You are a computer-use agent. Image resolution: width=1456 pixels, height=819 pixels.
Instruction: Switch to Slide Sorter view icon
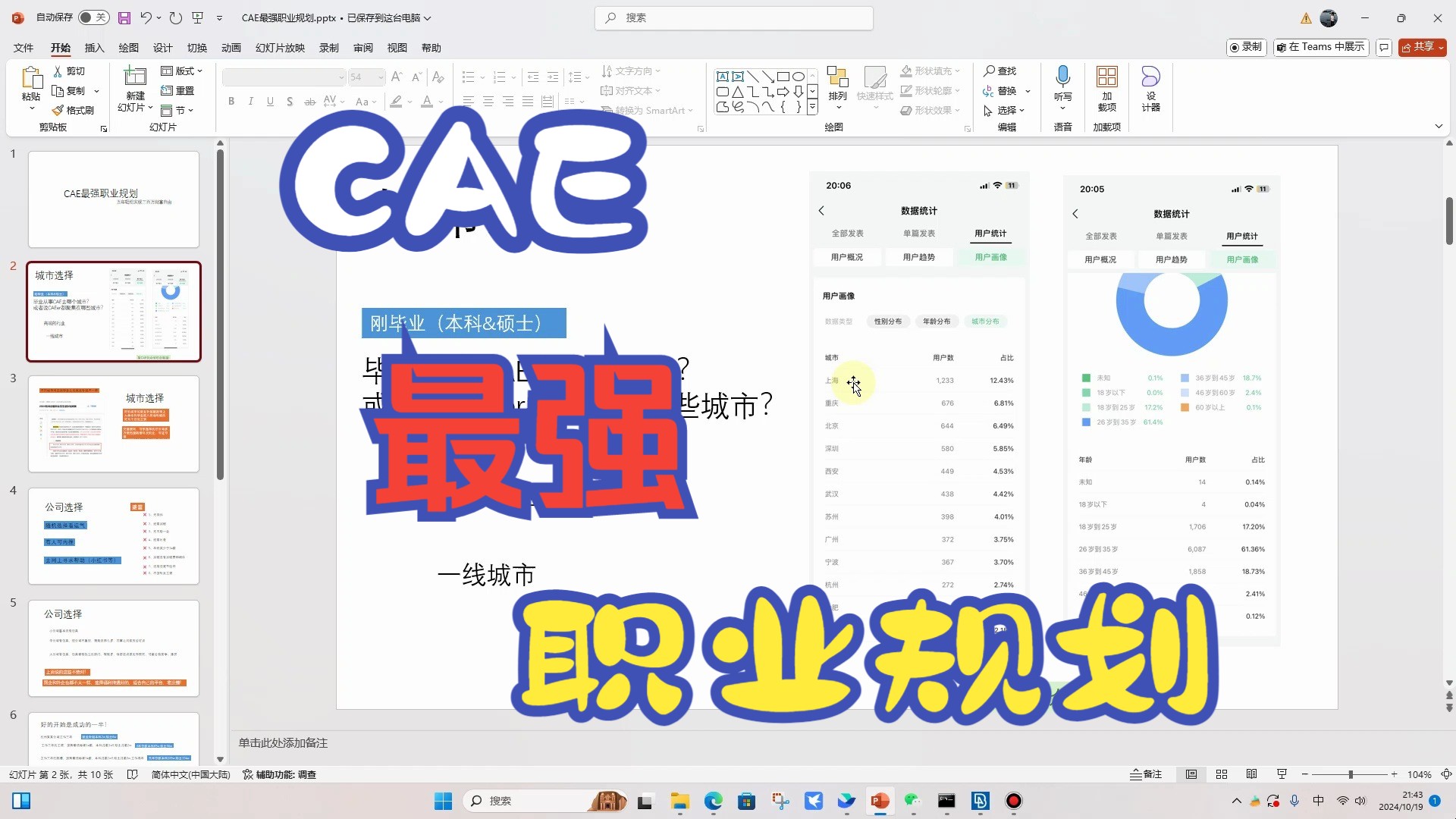1221,774
